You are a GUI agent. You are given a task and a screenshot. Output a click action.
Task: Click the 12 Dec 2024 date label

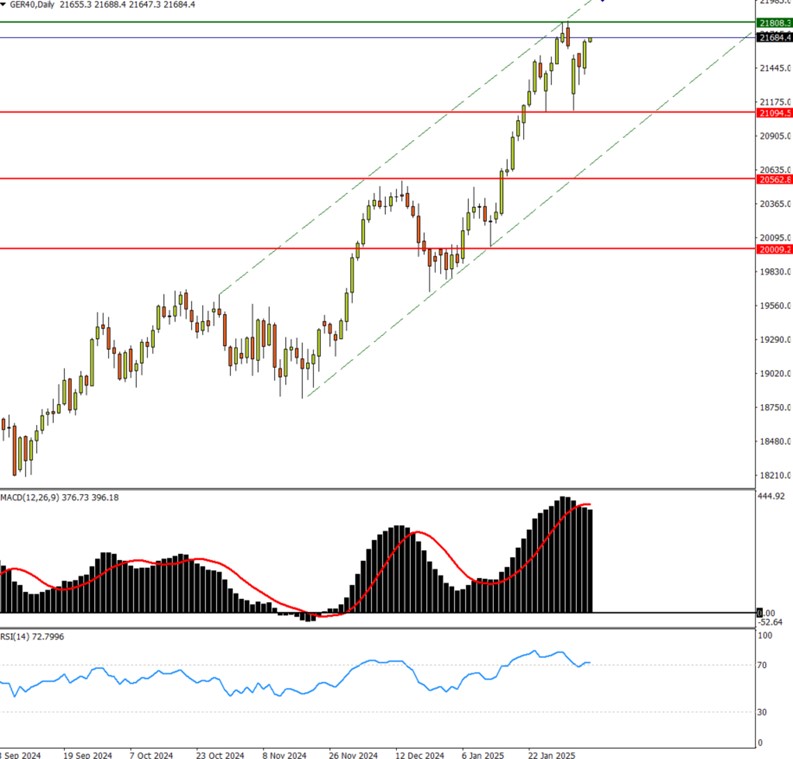tap(419, 755)
